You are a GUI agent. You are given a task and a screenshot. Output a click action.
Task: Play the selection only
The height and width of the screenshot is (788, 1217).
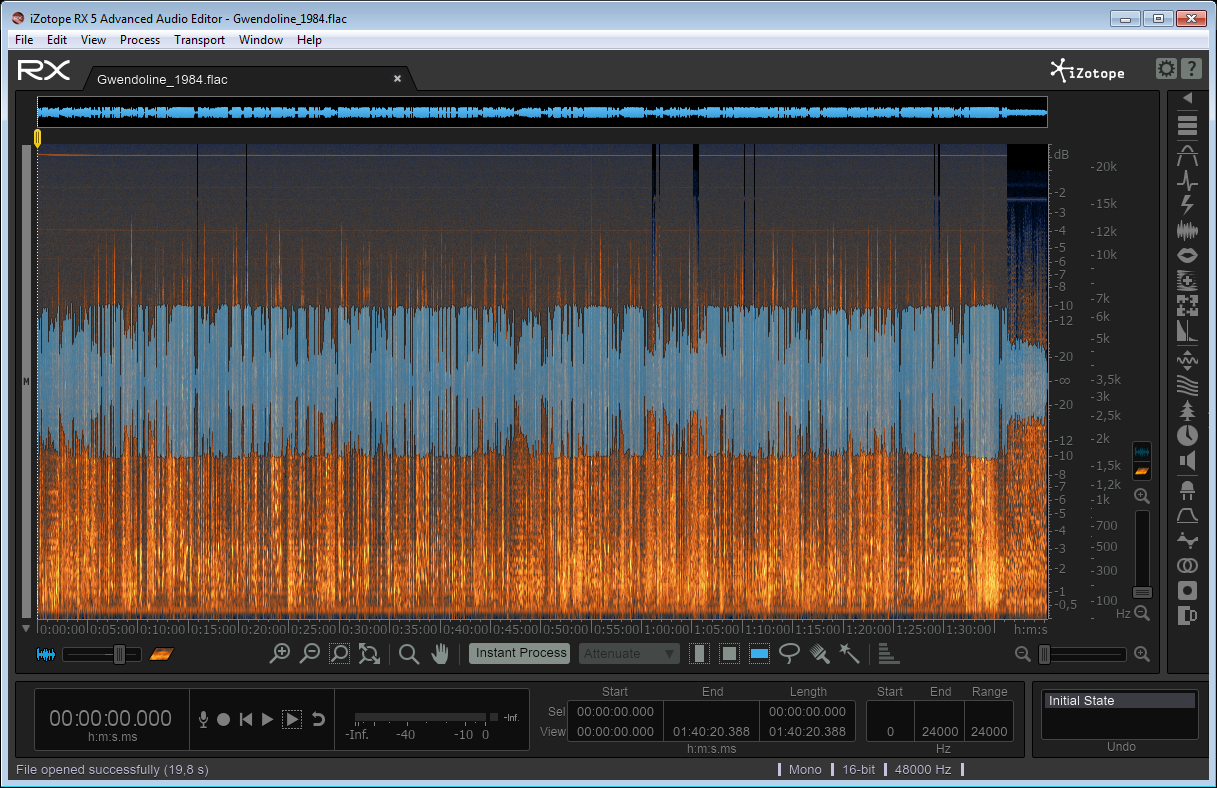coord(292,719)
